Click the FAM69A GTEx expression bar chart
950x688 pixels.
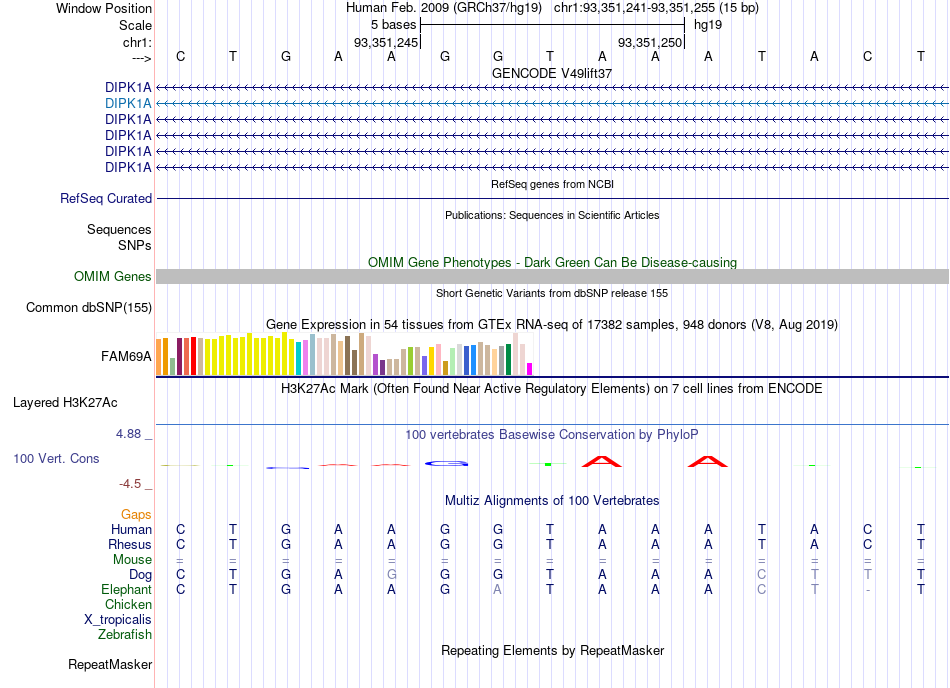click(344, 354)
